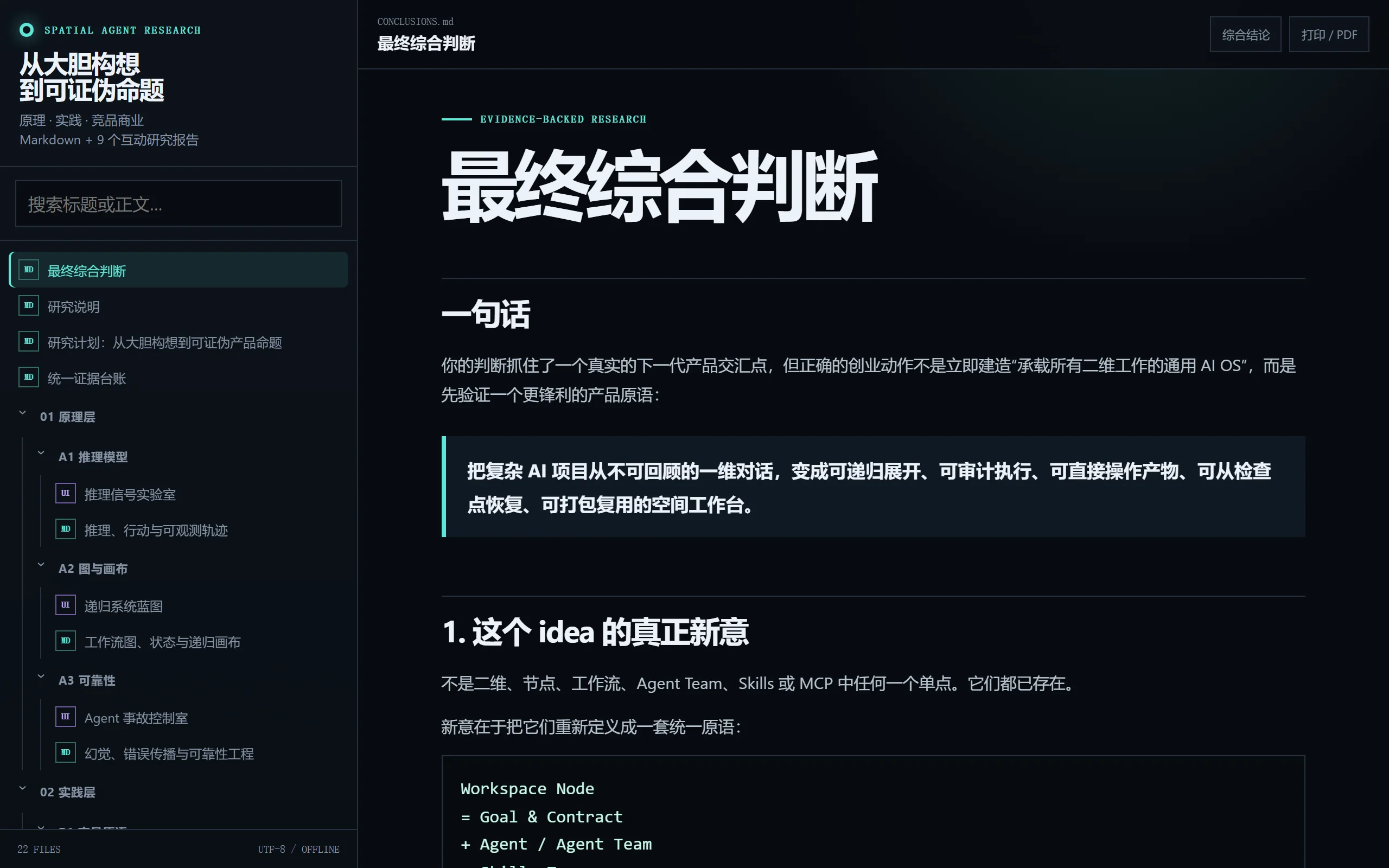Open the 递归系统蓝图 interactive report

pyautogui.click(x=197, y=605)
